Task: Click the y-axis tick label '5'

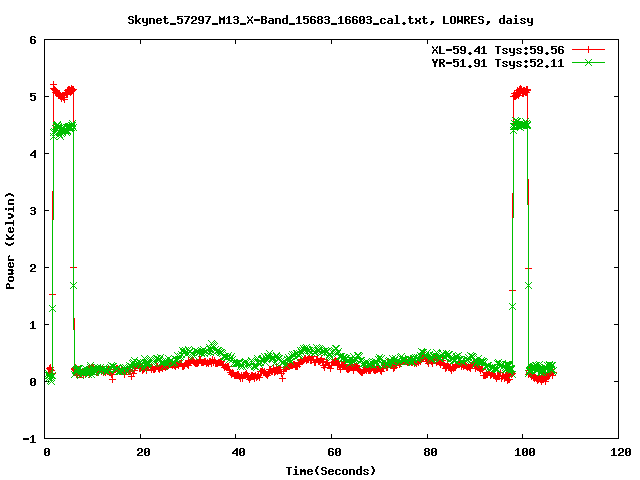Action: click(x=33, y=97)
